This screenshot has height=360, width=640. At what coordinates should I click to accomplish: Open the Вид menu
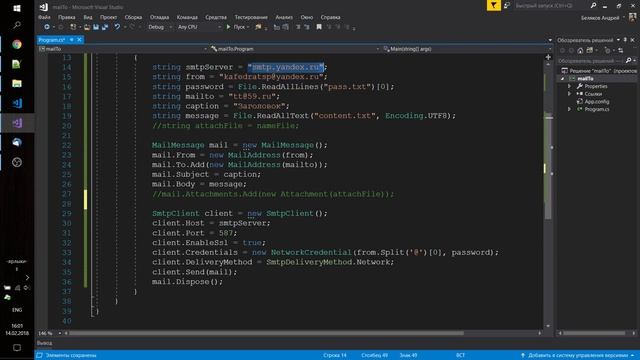pyautogui.click(x=88, y=17)
